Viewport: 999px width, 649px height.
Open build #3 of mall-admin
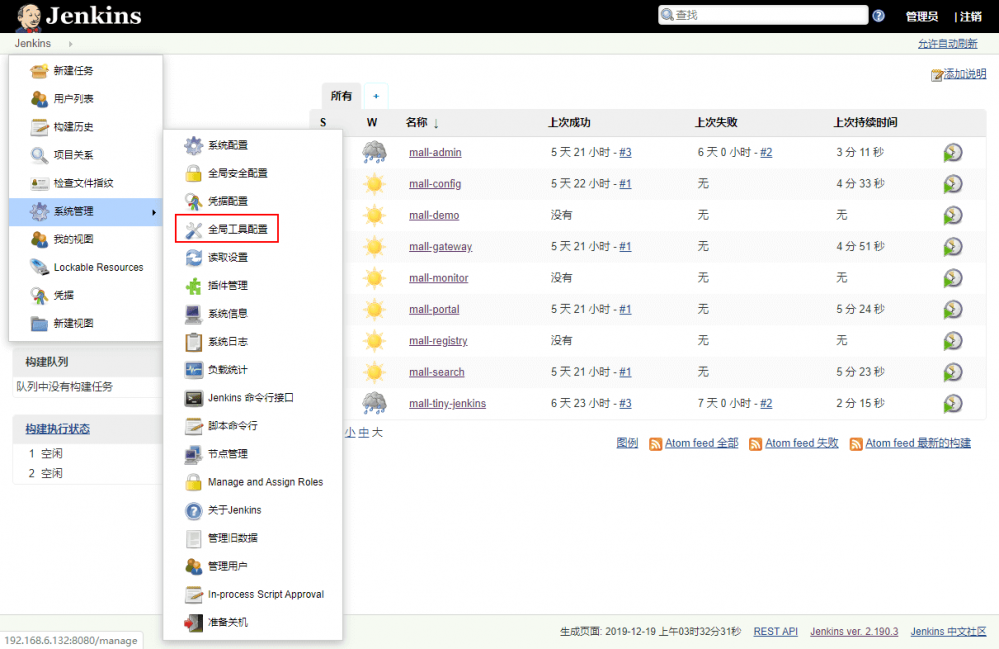coord(627,152)
